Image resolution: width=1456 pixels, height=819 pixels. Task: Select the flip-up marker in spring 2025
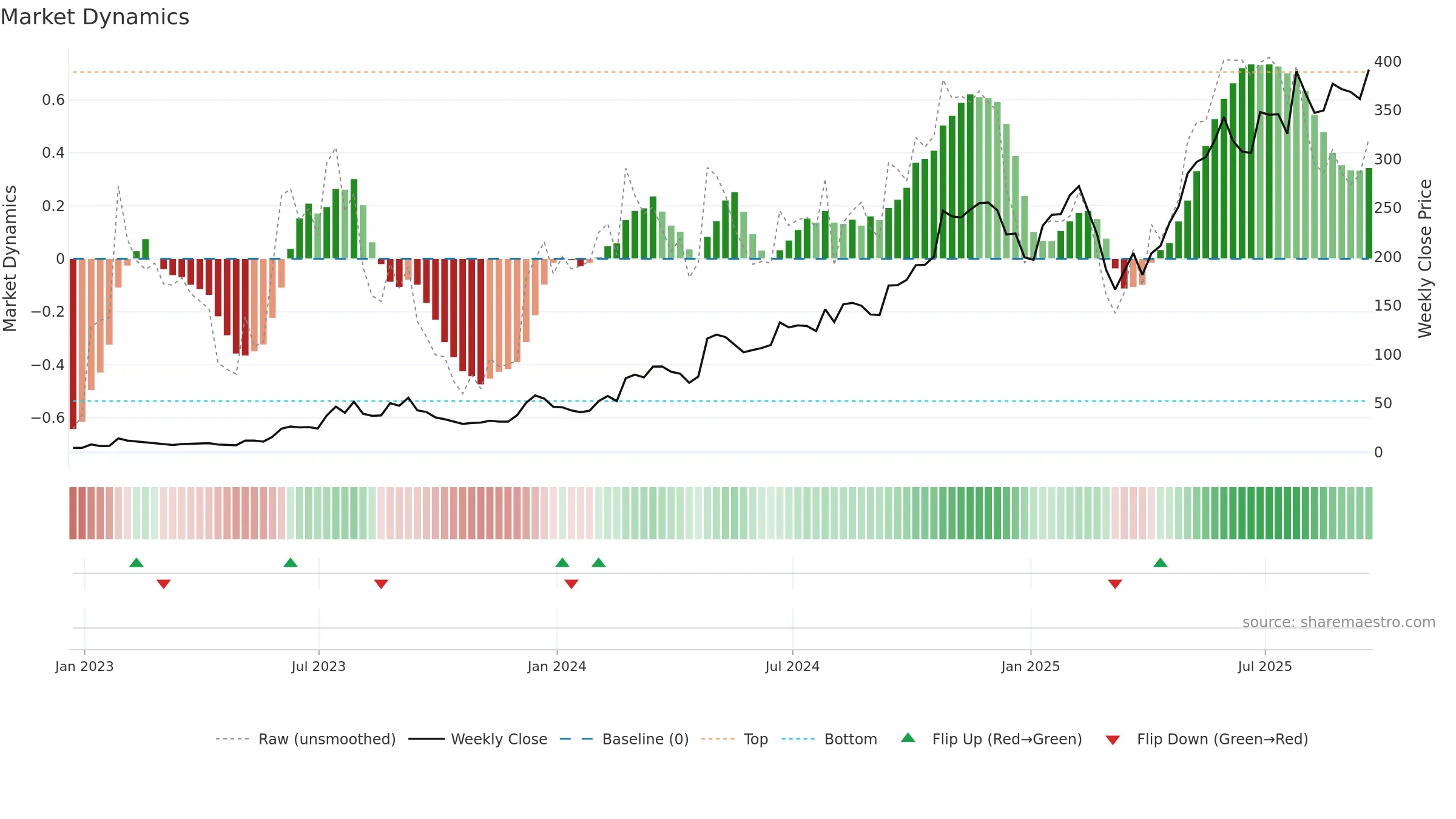tap(1161, 562)
